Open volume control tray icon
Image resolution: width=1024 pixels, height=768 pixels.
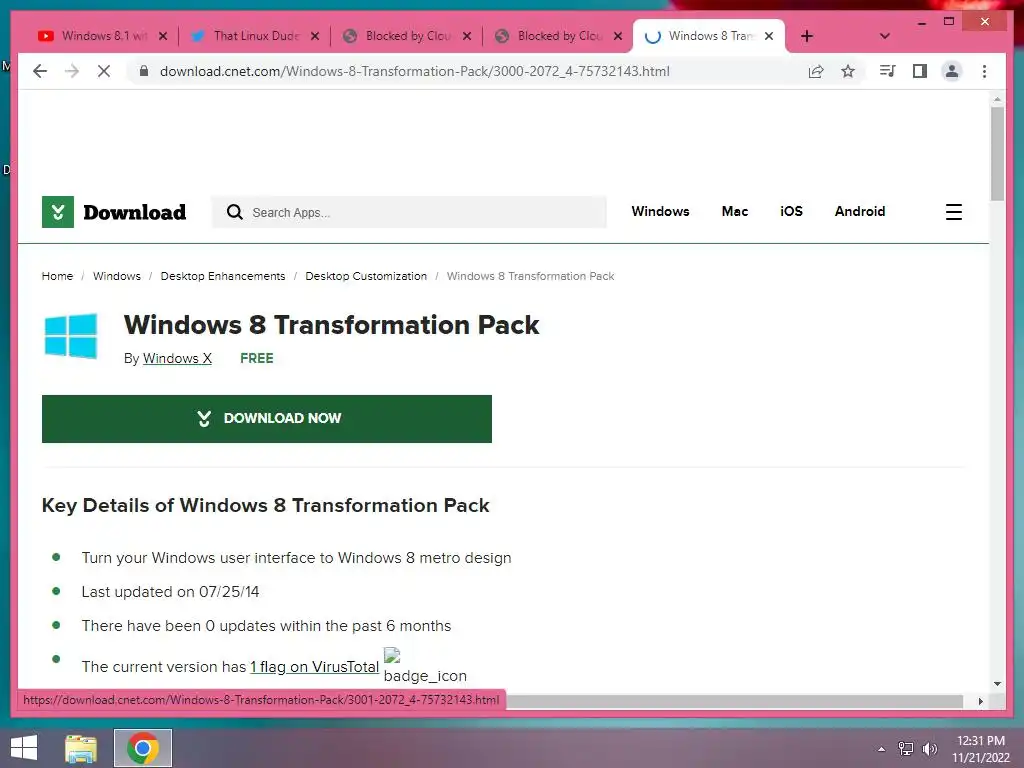[x=929, y=748]
